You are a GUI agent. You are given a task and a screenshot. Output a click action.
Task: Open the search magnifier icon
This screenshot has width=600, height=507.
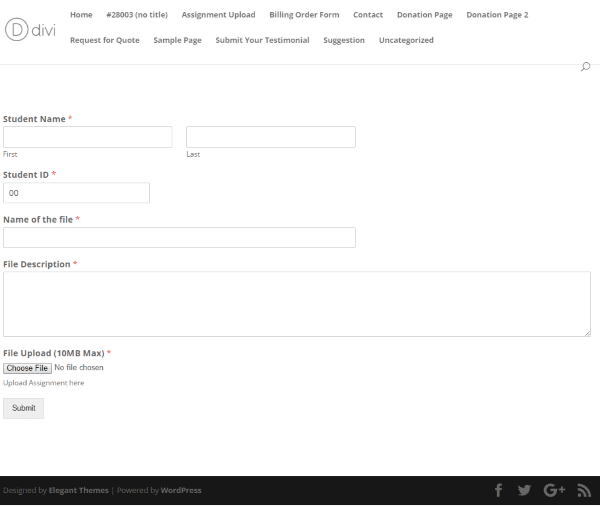click(x=585, y=67)
